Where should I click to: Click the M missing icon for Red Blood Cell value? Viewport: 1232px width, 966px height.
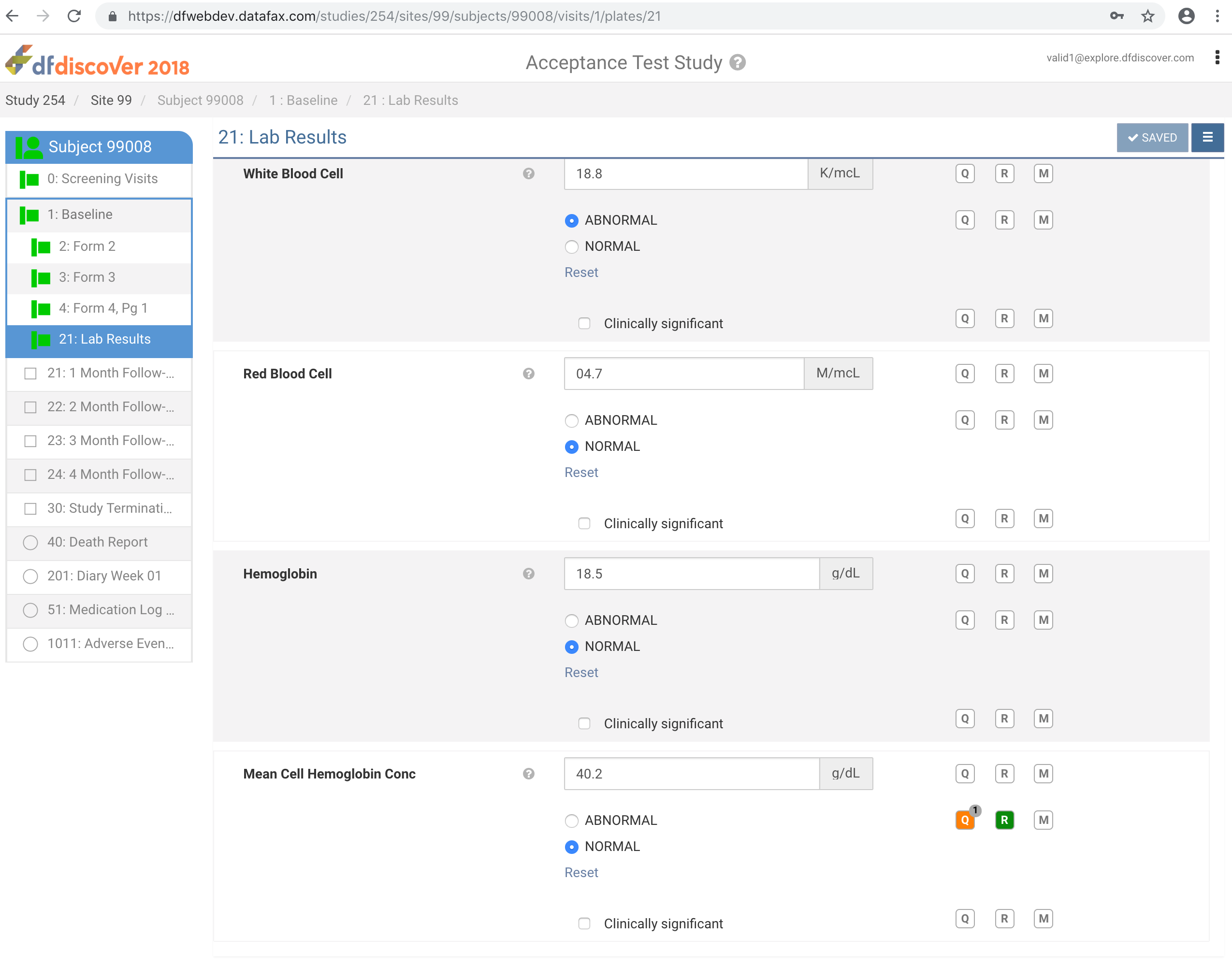click(1043, 373)
